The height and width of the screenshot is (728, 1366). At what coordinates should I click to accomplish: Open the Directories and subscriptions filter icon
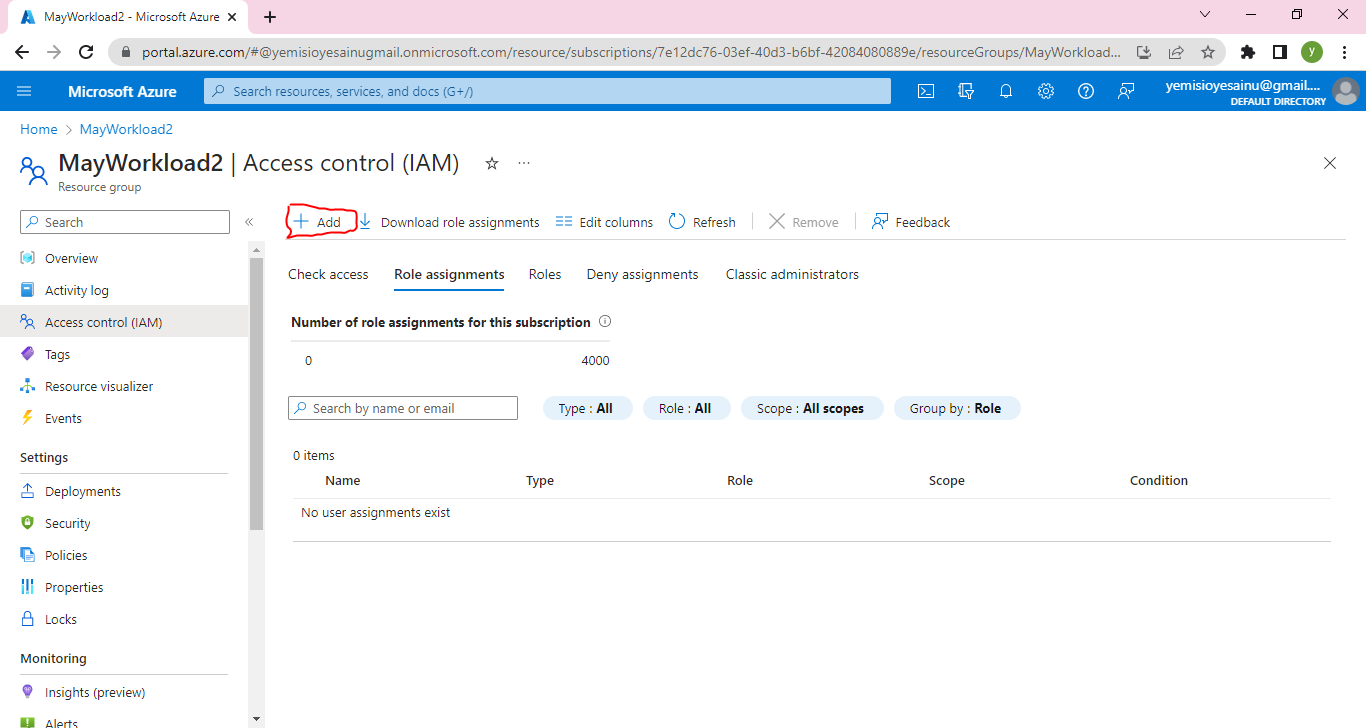click(x=966, y=91)
